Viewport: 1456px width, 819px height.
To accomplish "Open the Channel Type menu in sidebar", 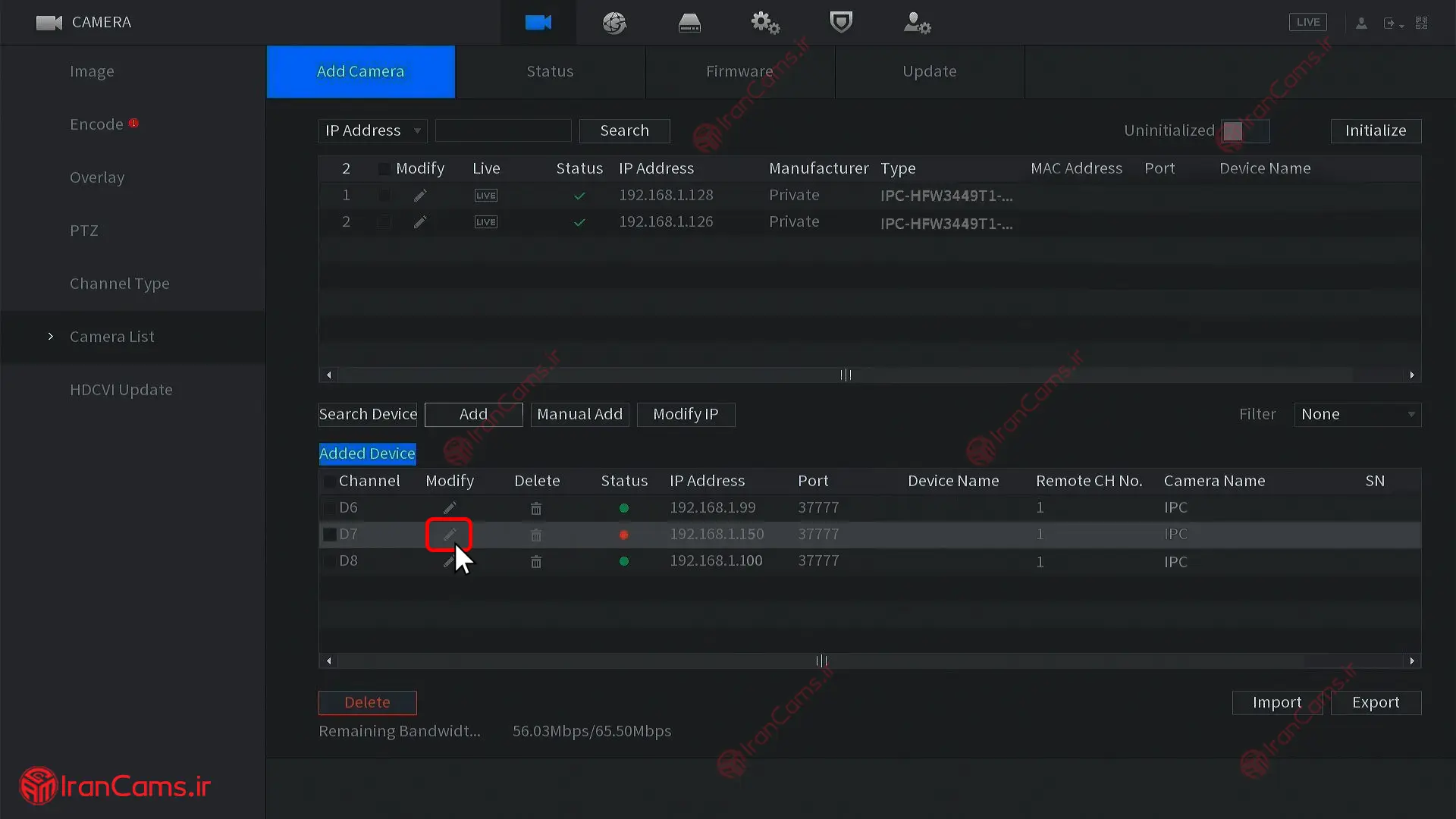I will [x=119, y=284].
